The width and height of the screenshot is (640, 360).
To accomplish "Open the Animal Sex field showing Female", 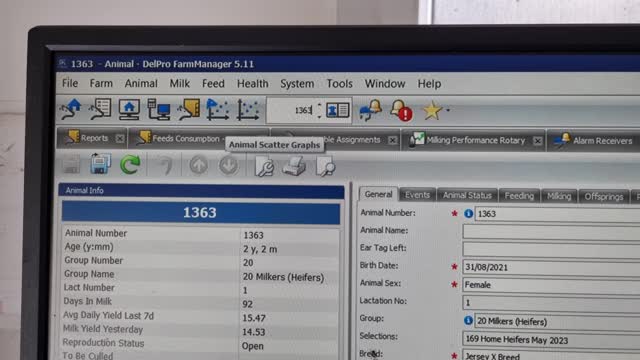I will [551, 285].
